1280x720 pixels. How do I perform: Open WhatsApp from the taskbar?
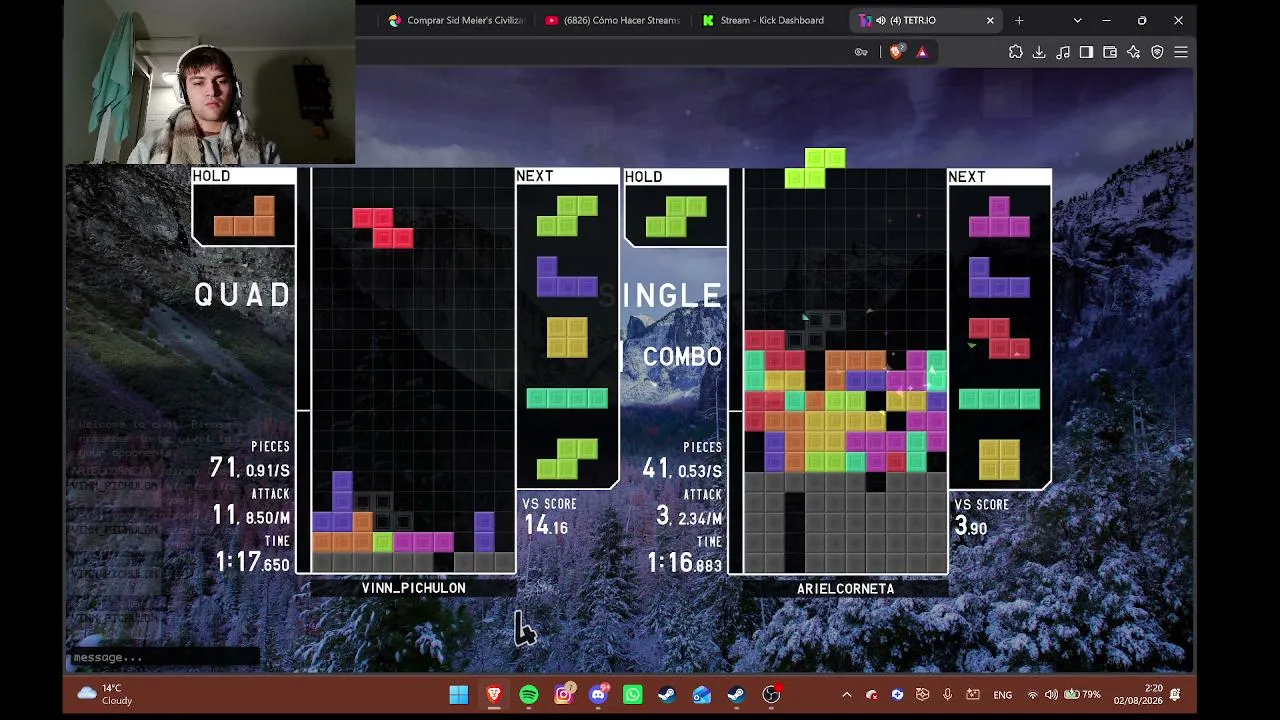633,694
